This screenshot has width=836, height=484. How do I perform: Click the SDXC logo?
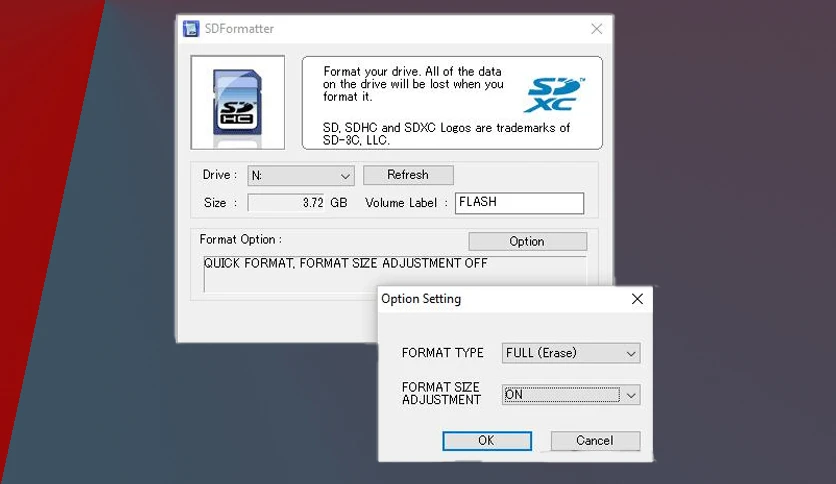[554, 95]
